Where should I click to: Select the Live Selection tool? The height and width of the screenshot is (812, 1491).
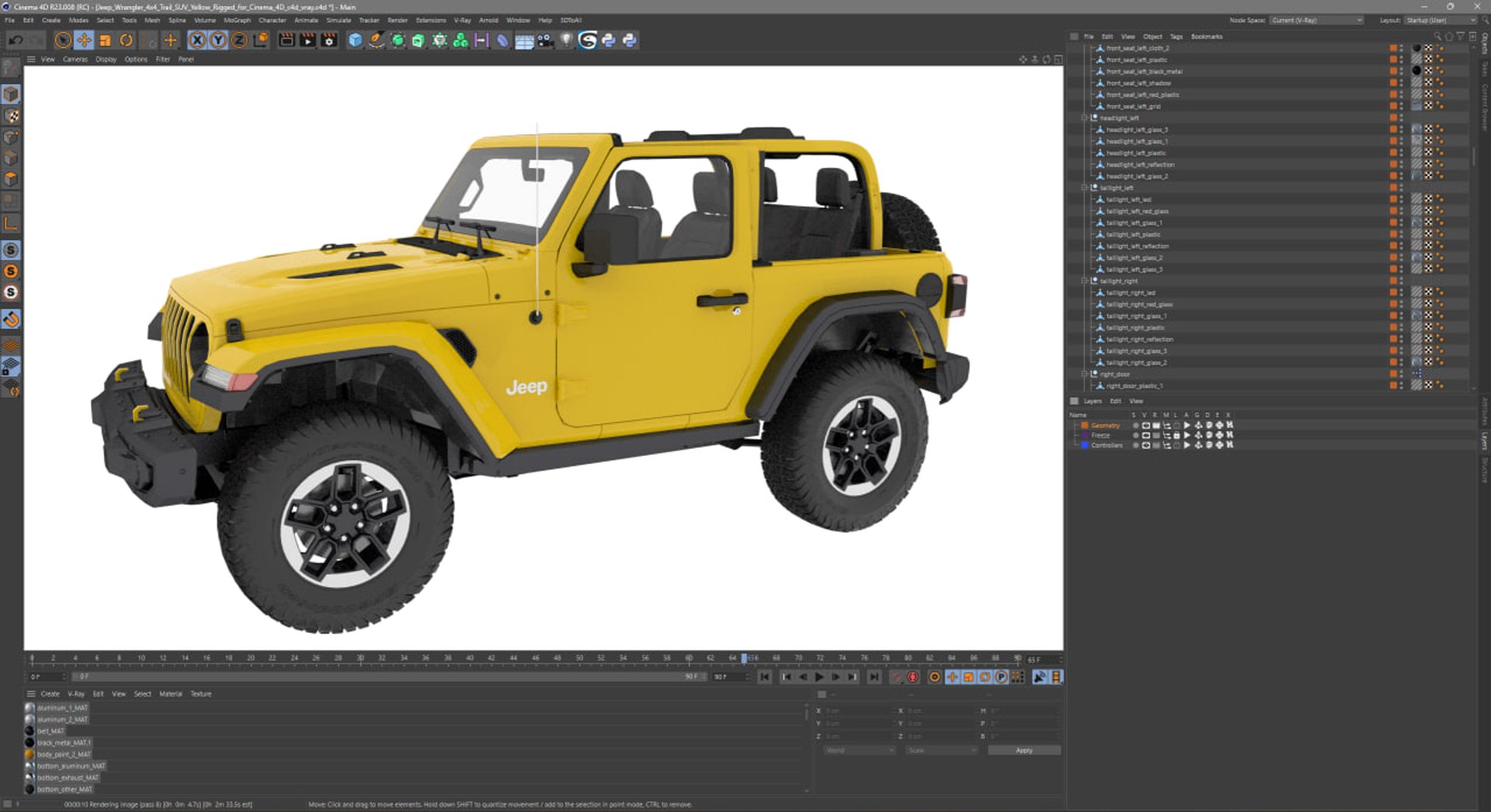coord(63,40)
